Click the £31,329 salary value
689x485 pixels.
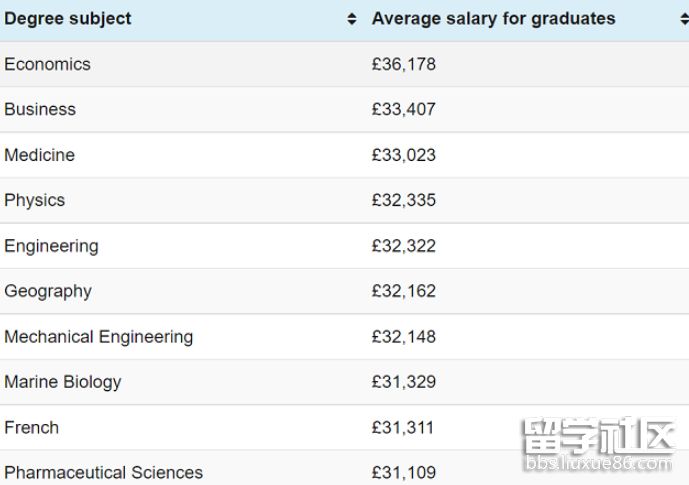404,382
